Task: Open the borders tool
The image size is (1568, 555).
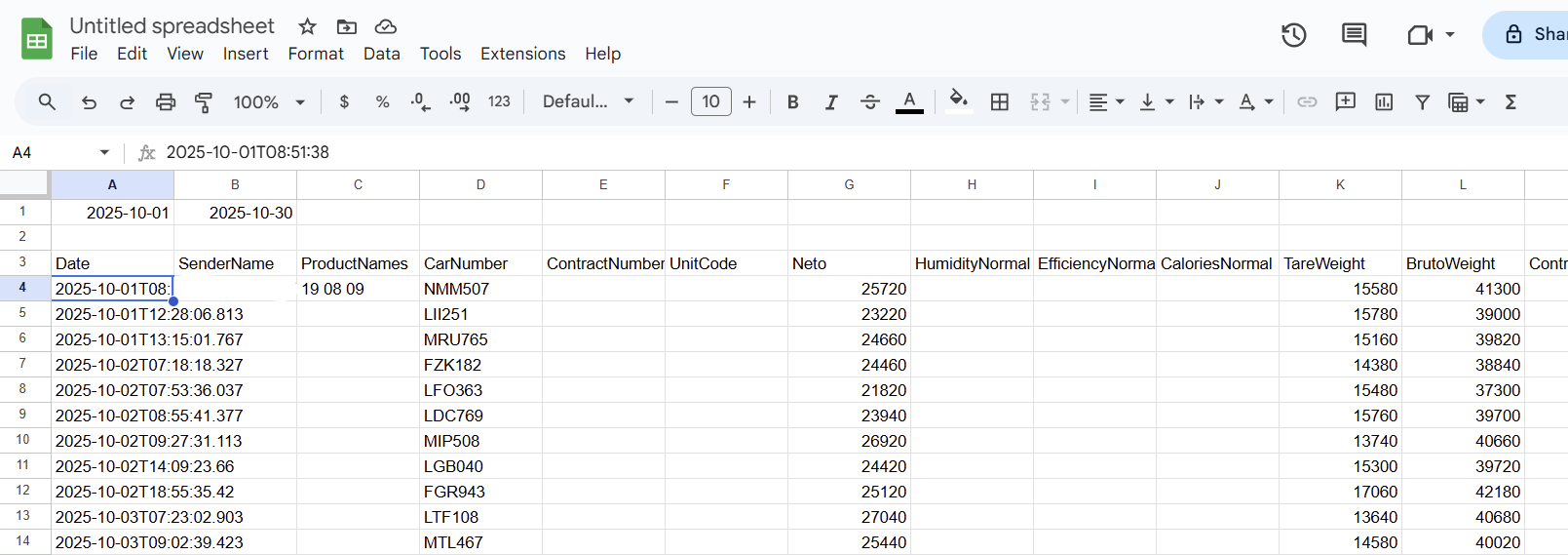Action: tap(999, 101)
